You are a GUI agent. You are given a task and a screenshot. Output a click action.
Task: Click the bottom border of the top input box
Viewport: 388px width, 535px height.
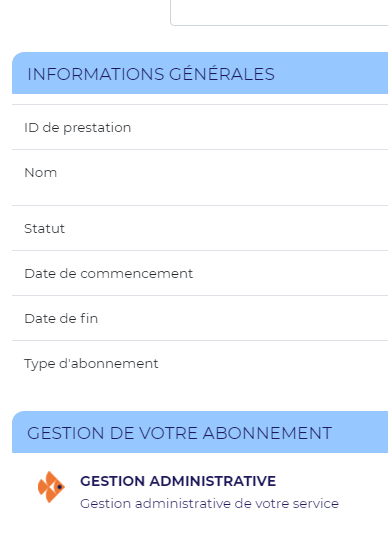click(279, 25)
